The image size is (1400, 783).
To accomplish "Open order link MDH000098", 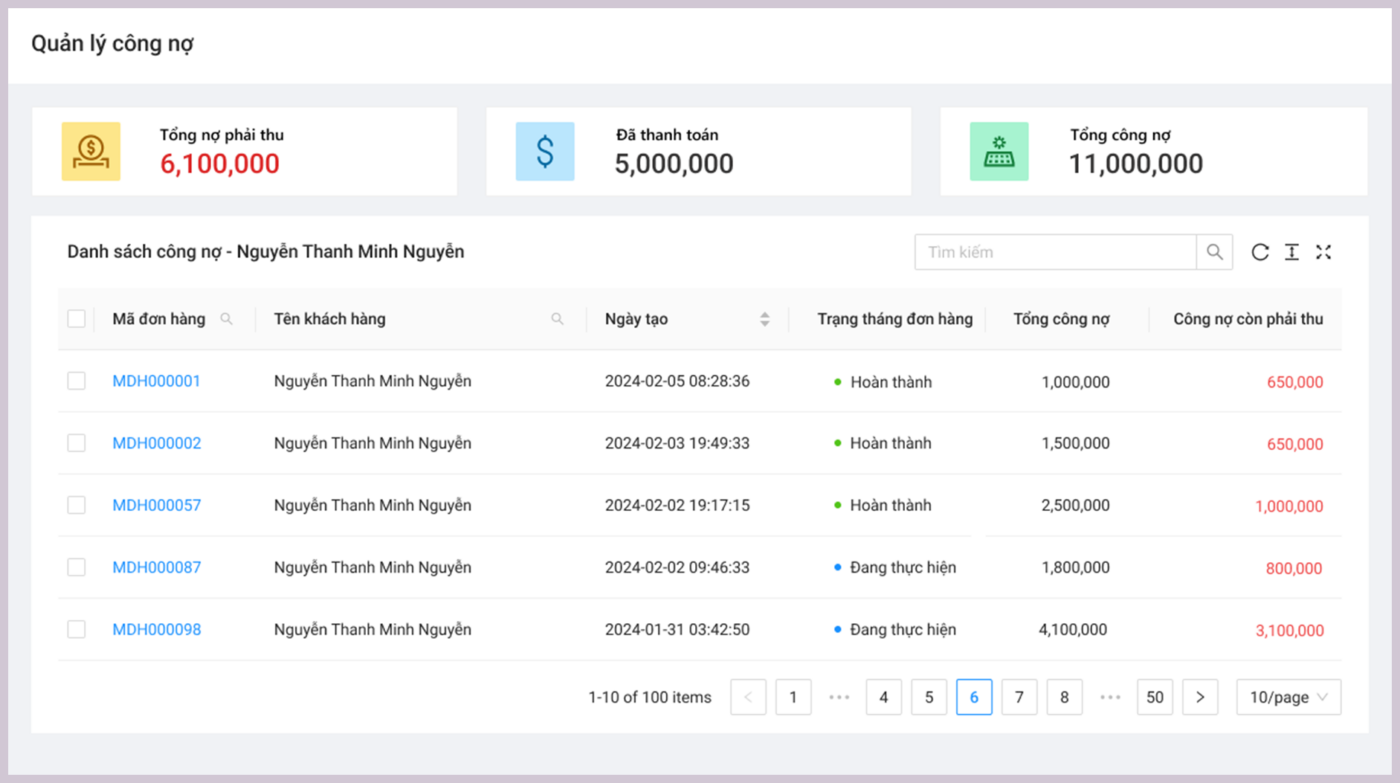I will (156, 629).
